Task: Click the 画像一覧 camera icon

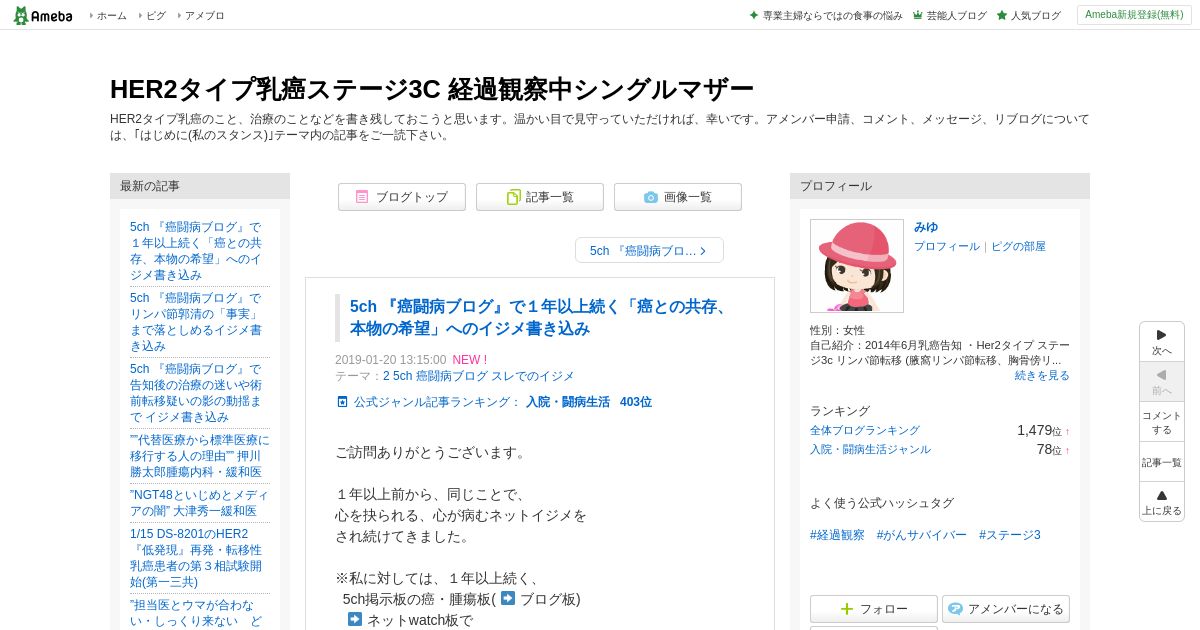Action: 651,197
